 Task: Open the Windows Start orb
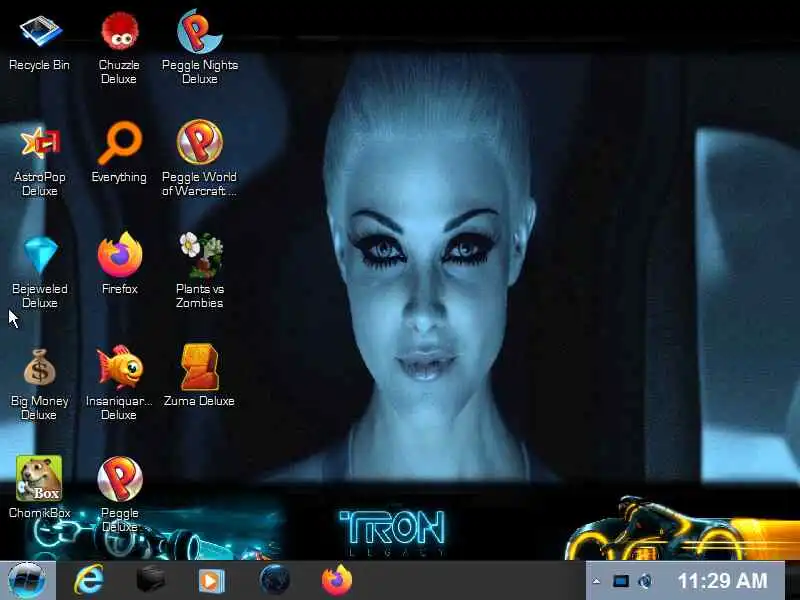[27, 581]
